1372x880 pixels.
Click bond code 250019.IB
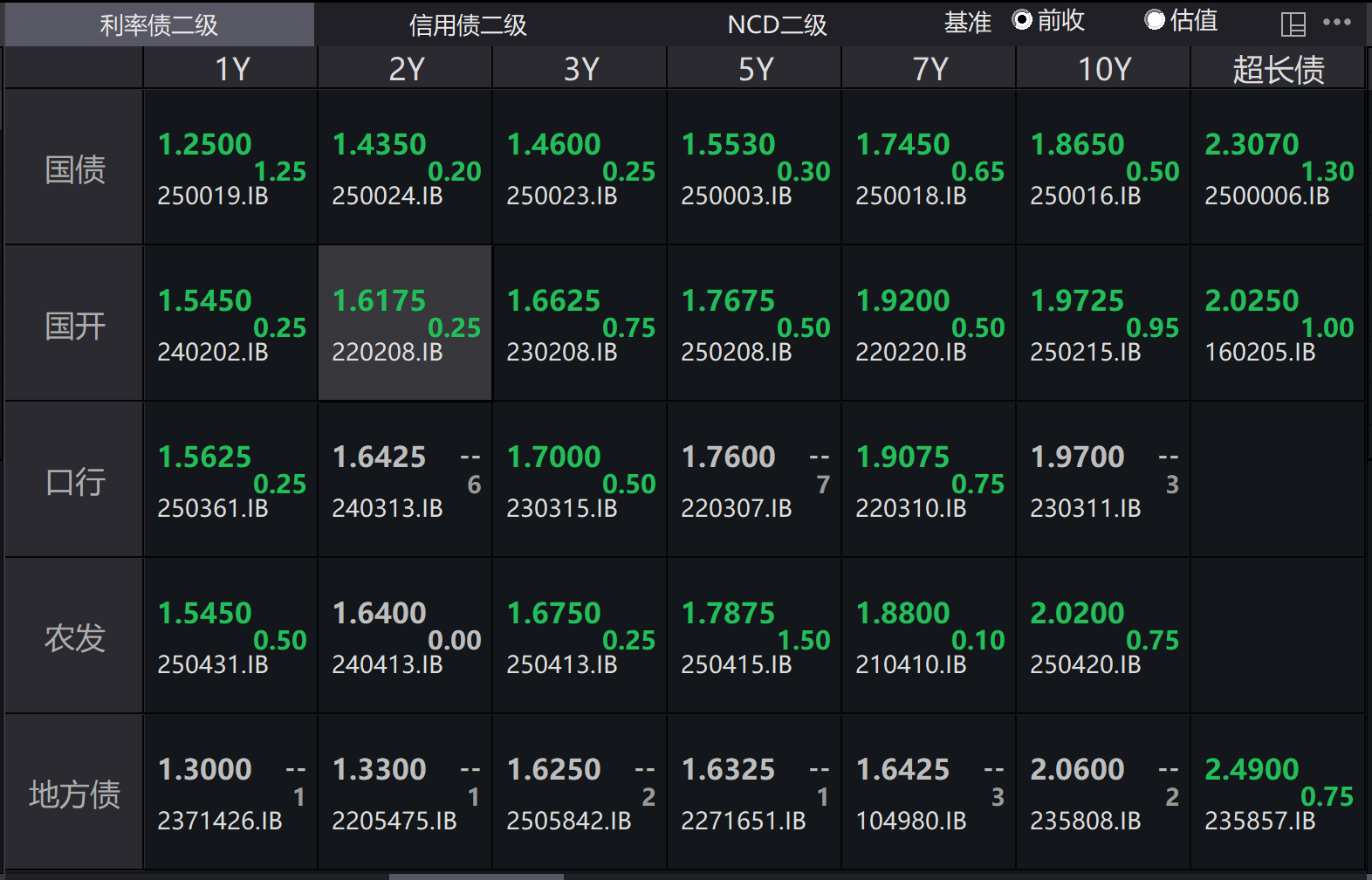pos(213,196)
